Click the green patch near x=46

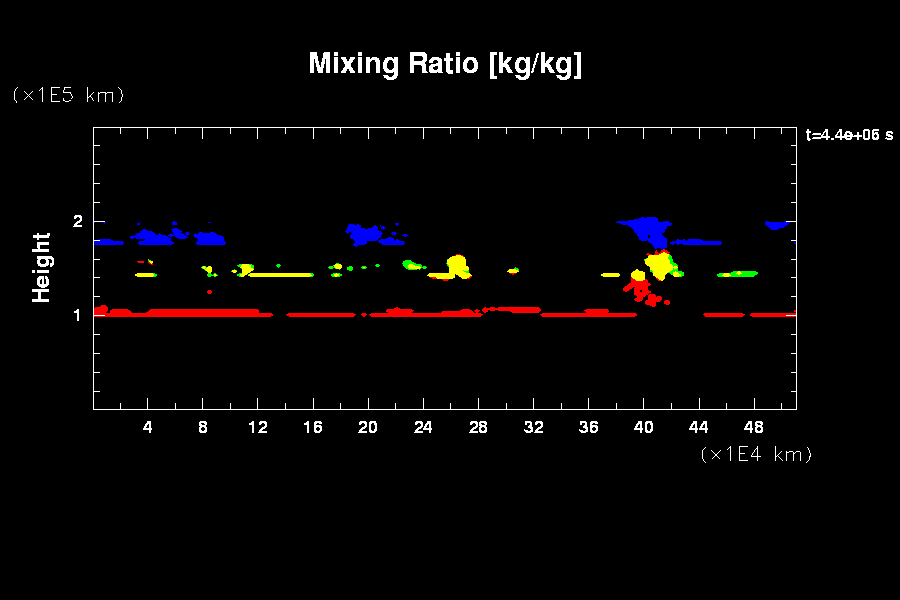(742, 273)
